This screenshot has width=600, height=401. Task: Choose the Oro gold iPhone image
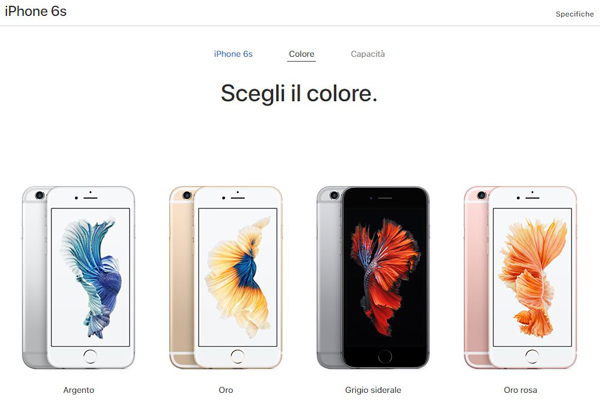[x=226, y=277]
